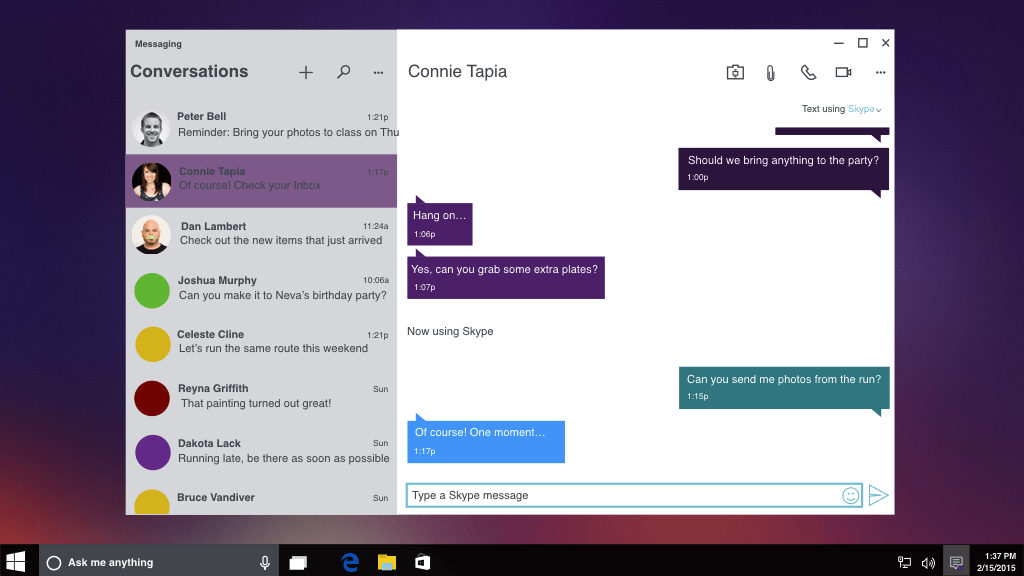Open Celeste Cline conversation

[x=261, y=344]
